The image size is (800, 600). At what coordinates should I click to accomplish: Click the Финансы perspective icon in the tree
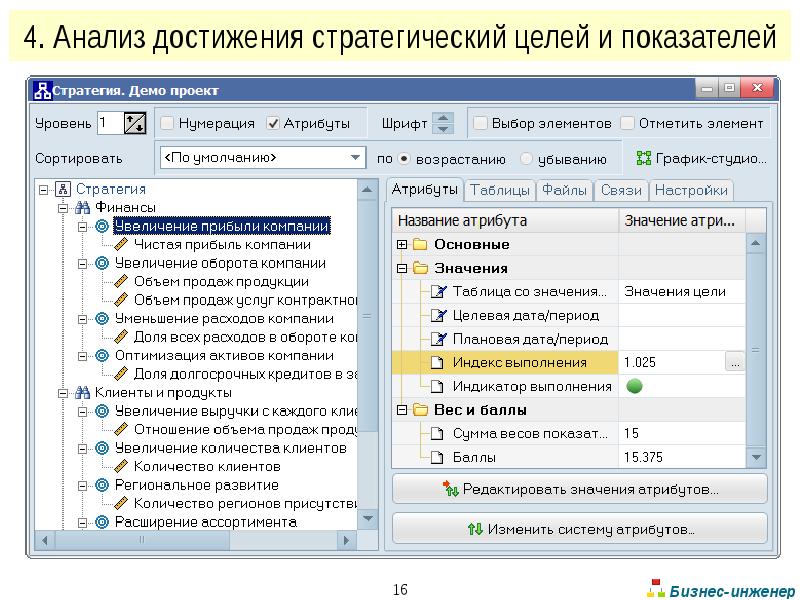82,207
